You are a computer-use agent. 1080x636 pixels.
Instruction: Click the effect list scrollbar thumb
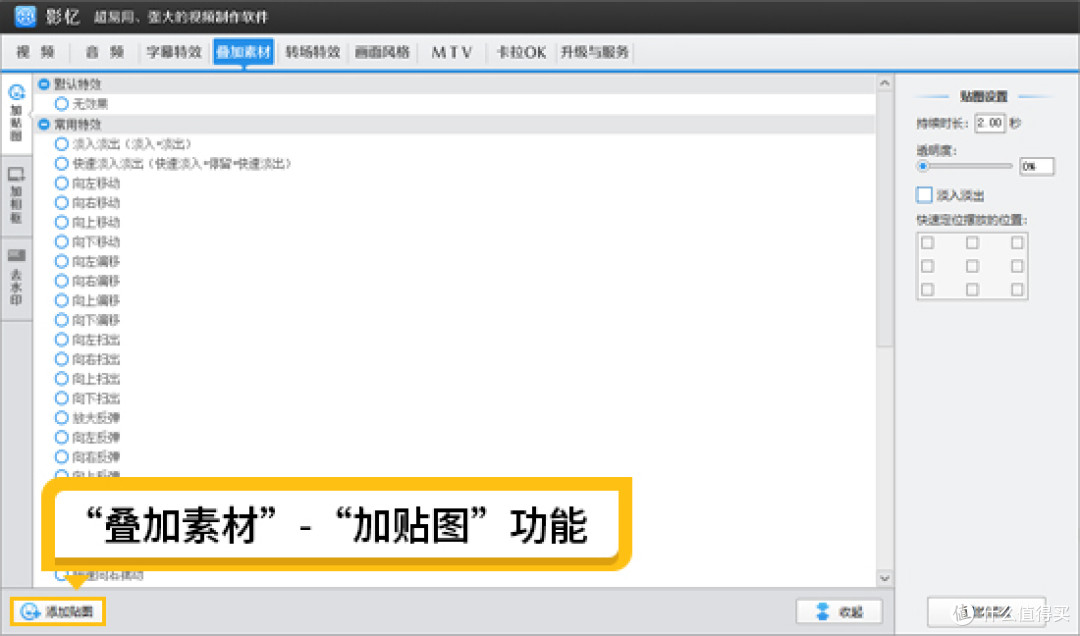tap(885, 219)
